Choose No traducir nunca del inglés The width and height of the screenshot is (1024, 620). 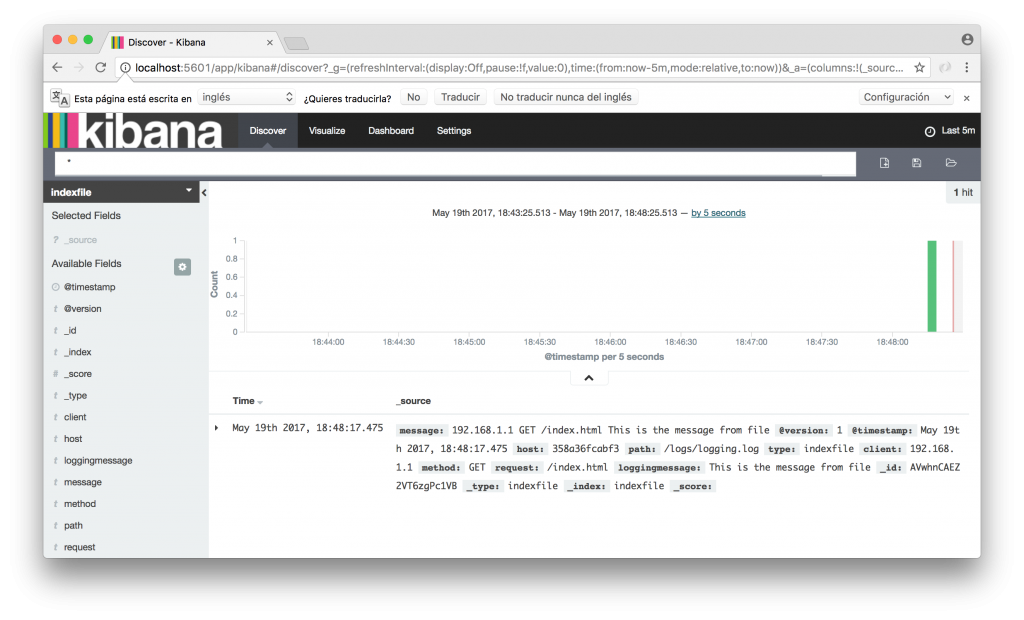[566, 97]
